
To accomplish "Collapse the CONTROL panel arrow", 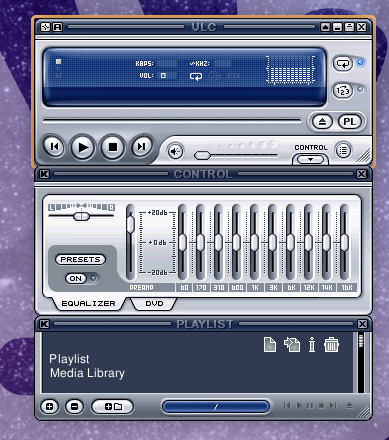I will [x=310, y=160].
